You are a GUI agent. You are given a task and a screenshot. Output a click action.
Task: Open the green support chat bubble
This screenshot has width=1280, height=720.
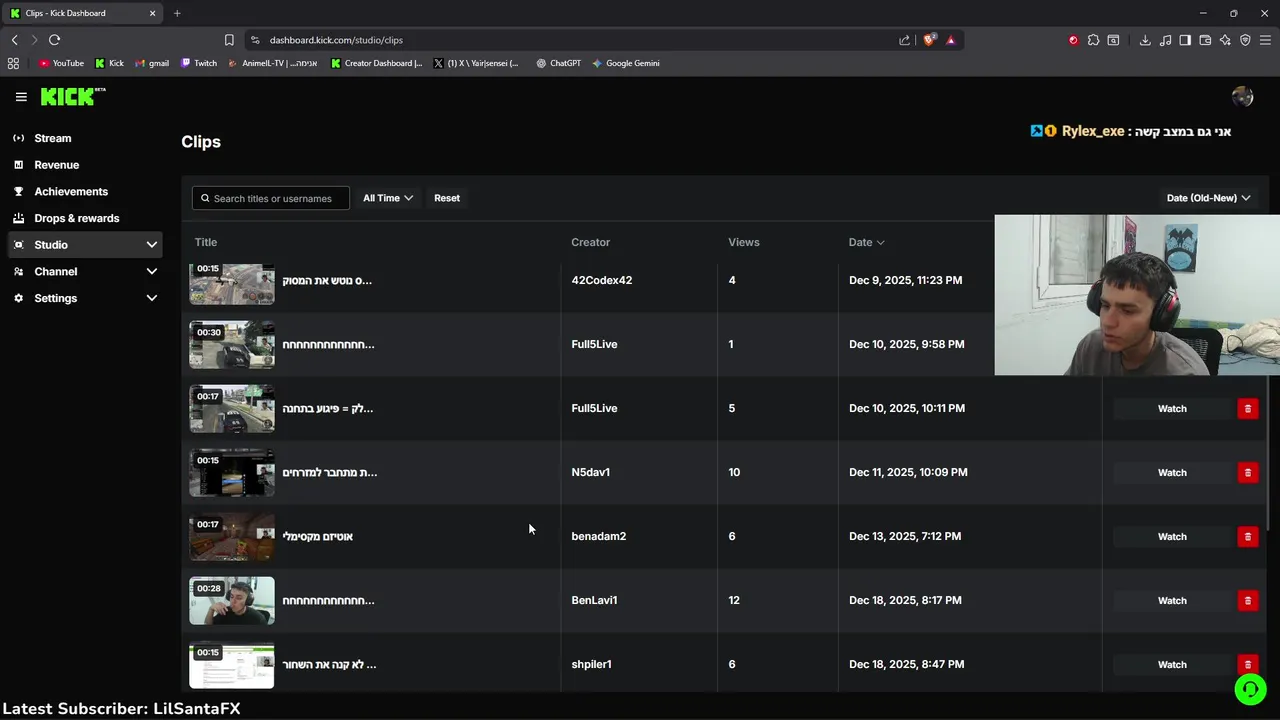pyautogui.click(x=1249, y=689)
